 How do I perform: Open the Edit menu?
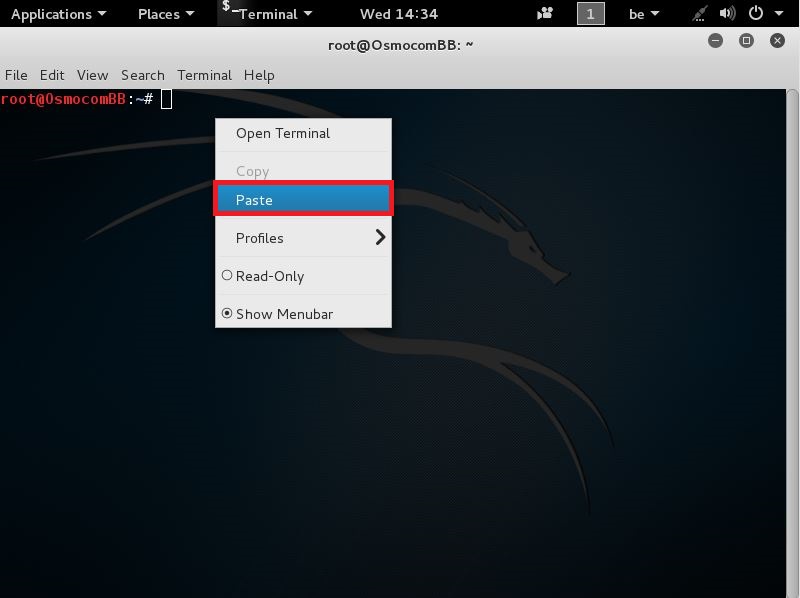click(52, 76)
